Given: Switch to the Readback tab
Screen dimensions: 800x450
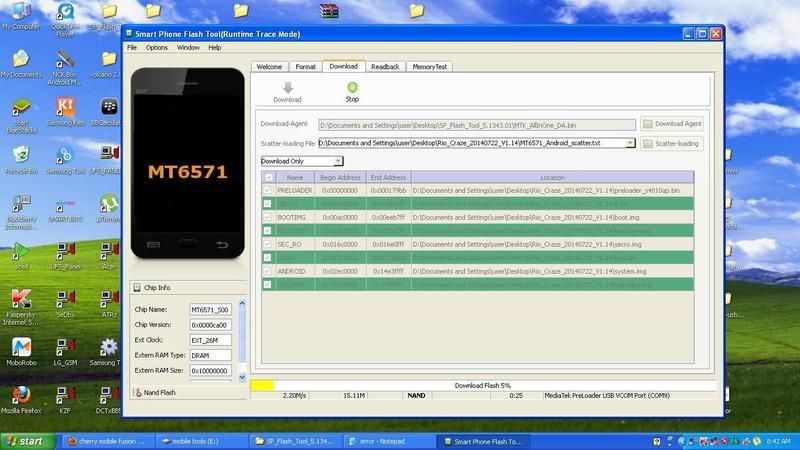Looking at the screenshot, I should [x=385, y=67].
